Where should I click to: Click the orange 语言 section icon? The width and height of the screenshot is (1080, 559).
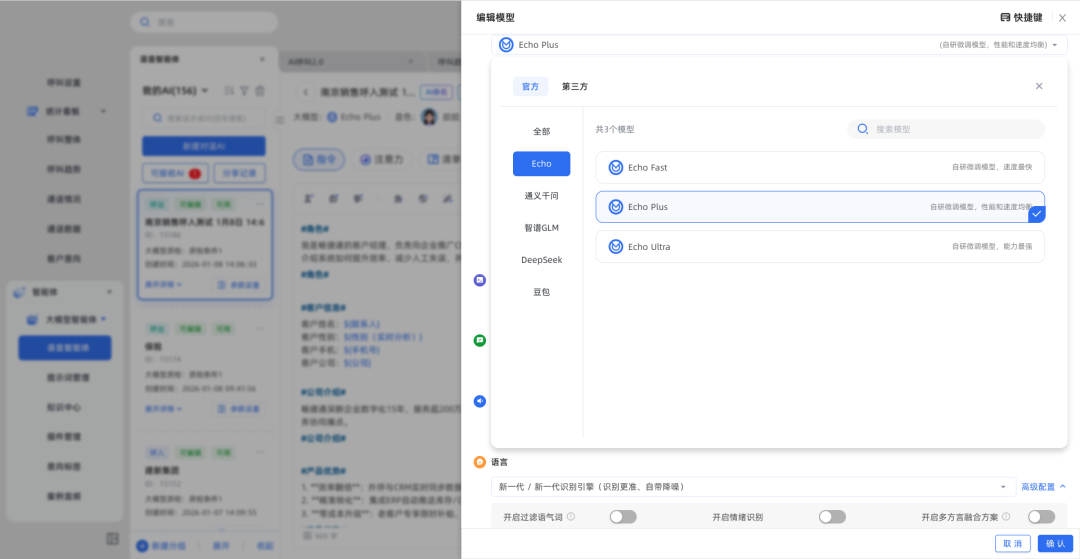[x=480, y=462]
